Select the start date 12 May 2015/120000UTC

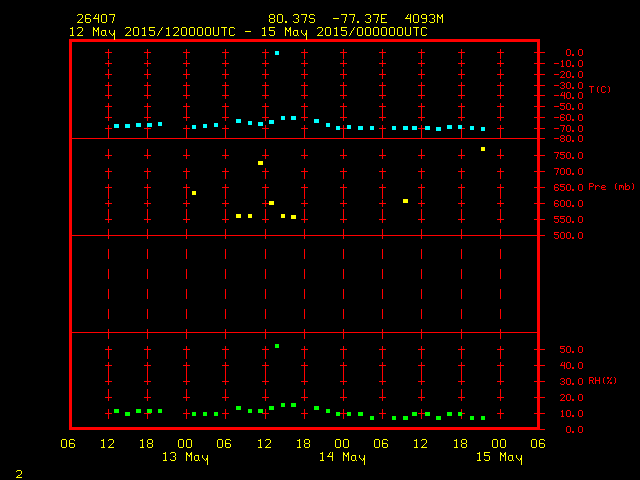pos(152,32)
